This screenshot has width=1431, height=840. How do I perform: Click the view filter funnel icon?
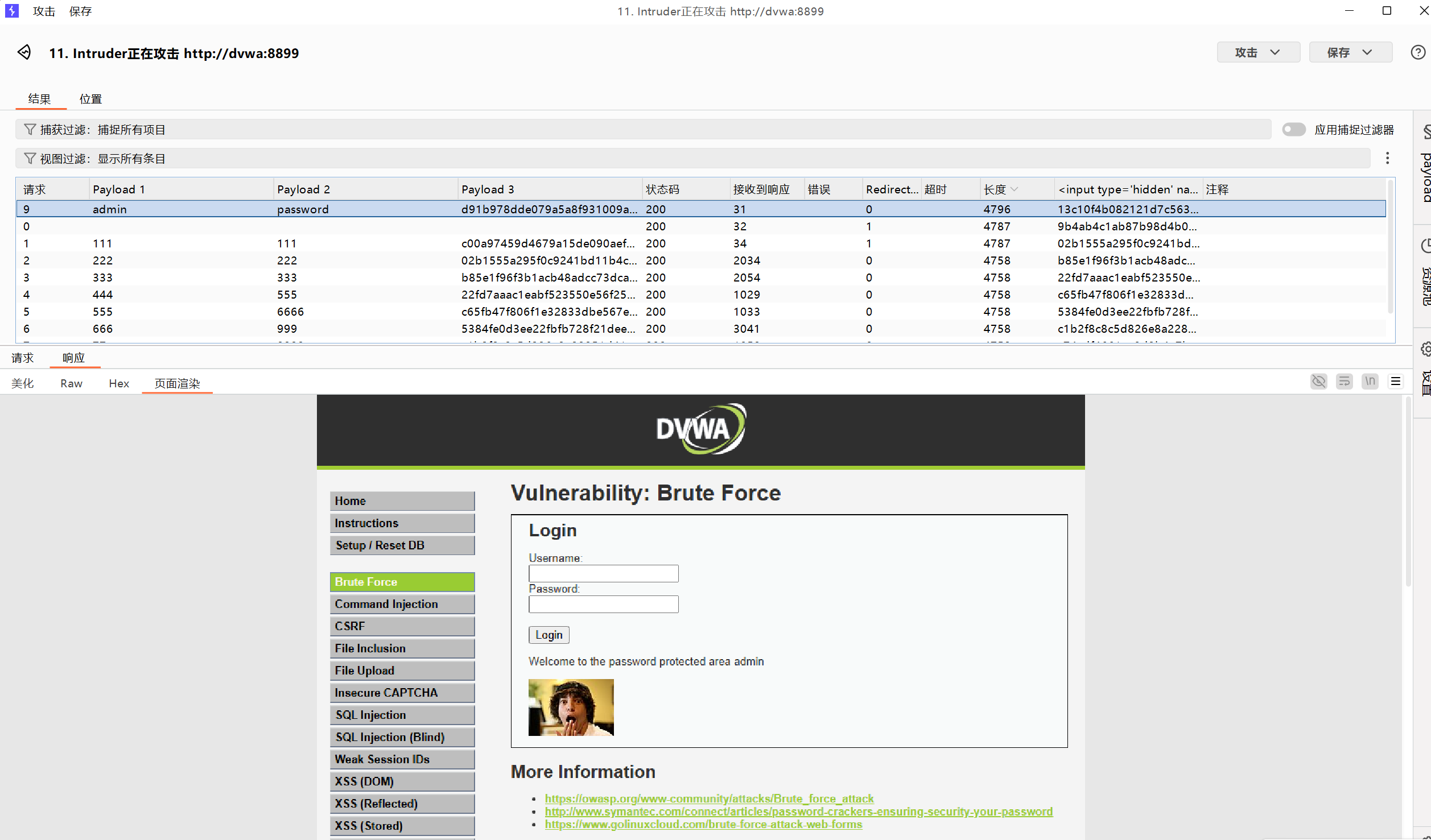coord(30,158)
